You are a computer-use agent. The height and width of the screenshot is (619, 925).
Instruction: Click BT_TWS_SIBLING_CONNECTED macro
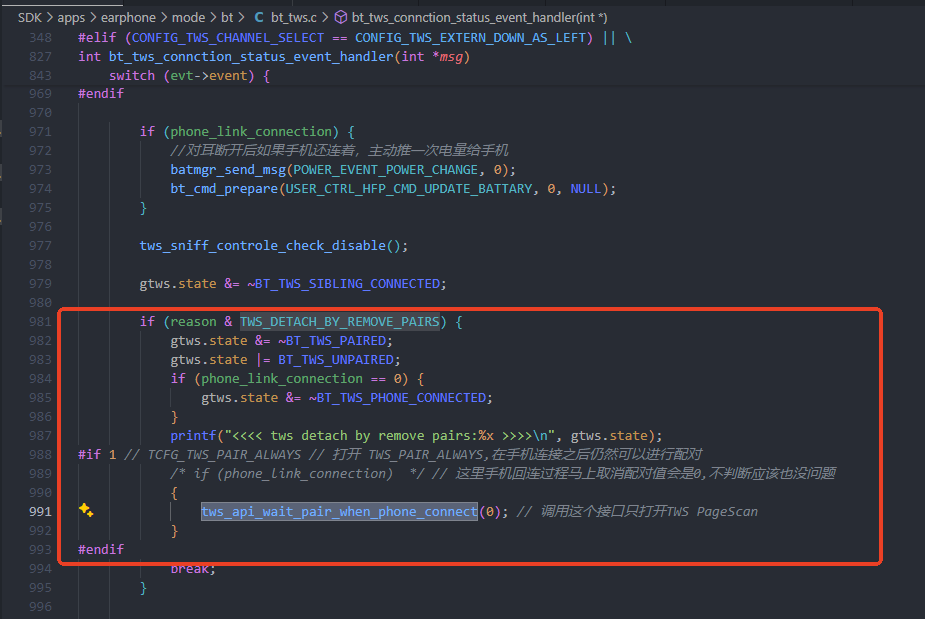pyautogui.click(x=347, y=284)
